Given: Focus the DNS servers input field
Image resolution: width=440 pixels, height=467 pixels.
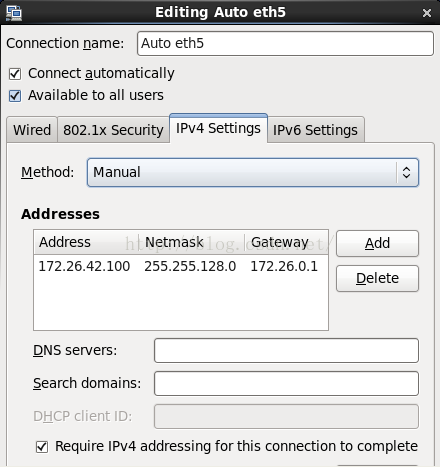Looking at the screenshot, I should tap(286, 350).
